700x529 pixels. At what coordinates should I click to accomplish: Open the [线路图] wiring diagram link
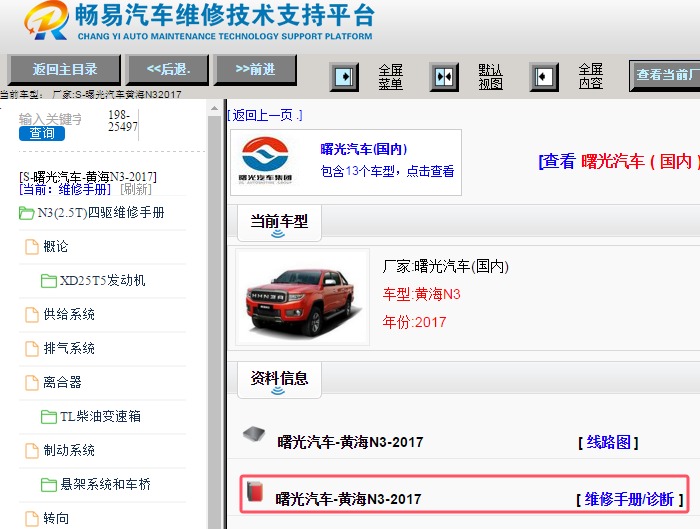click(608, 442)
